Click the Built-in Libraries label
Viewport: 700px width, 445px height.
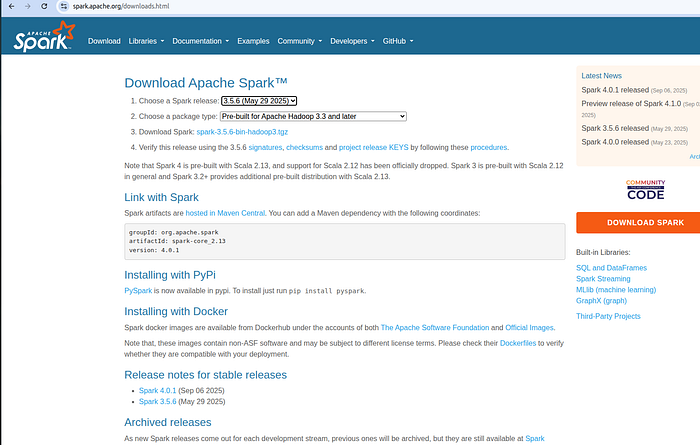pyautogui.click(x=603, y=253)
